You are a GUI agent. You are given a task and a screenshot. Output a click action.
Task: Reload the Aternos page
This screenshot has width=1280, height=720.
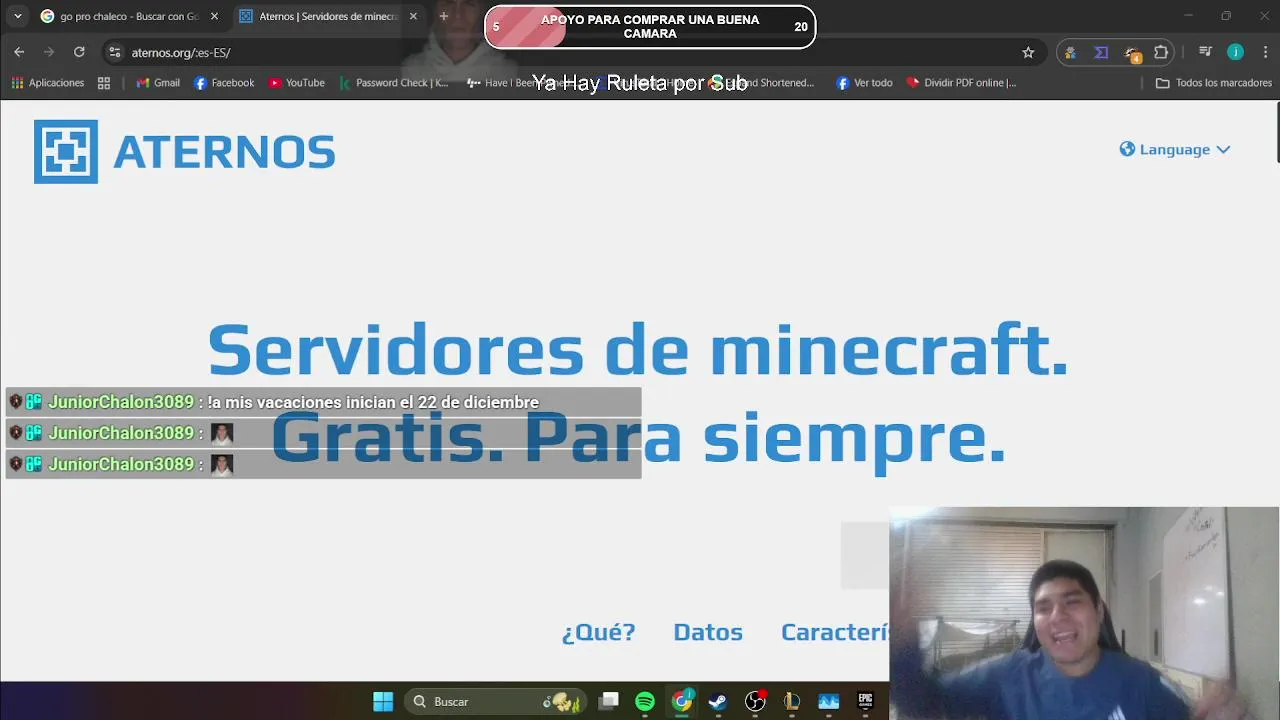[x=79, y=52]
